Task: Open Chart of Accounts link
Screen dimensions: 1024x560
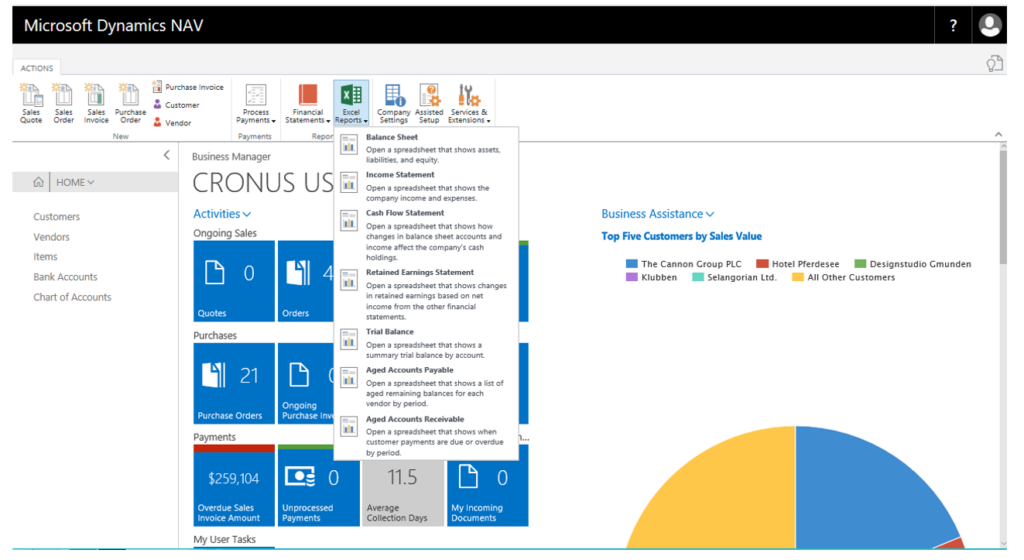Action: point(72,297)
